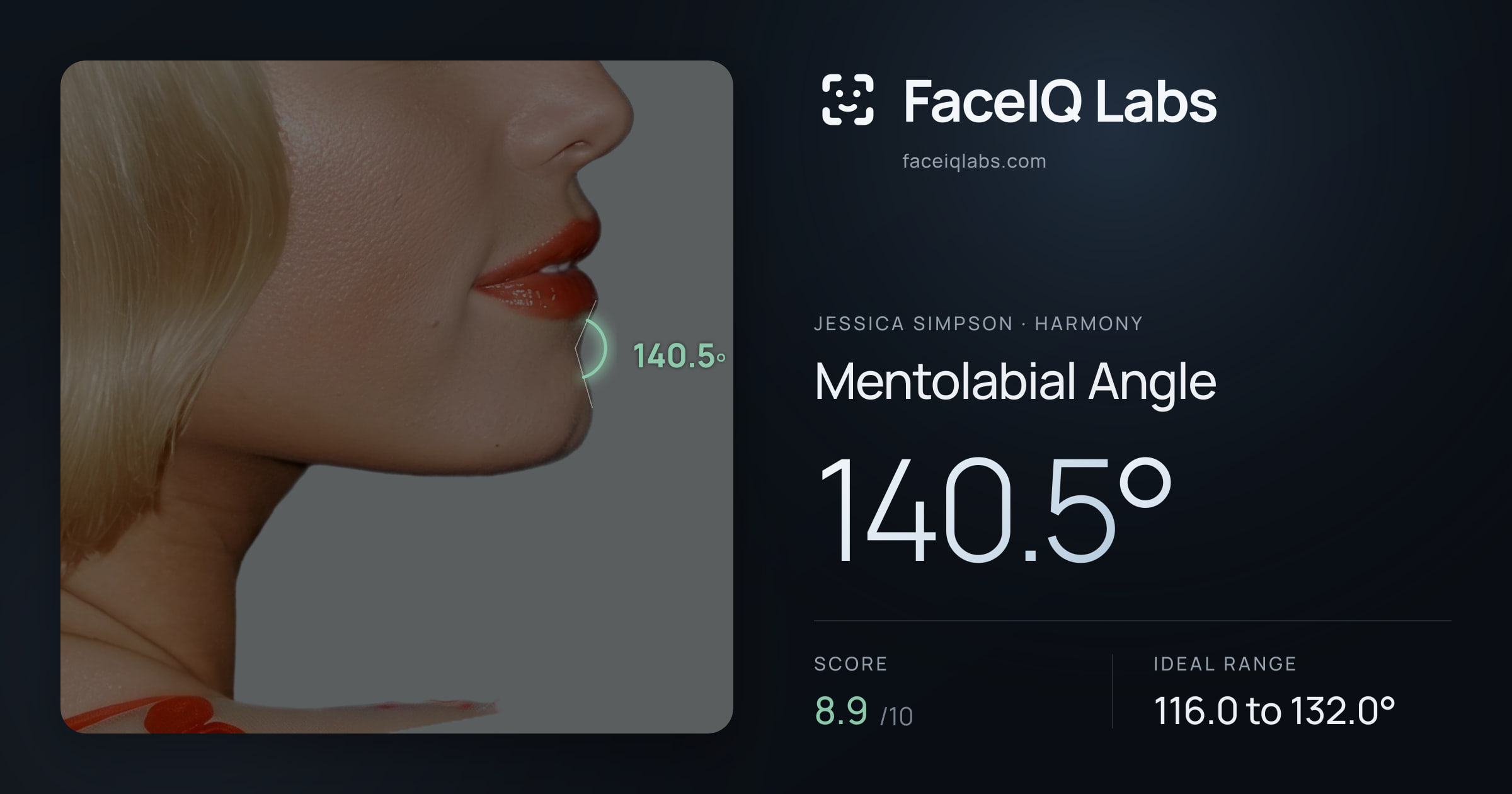Image resolution: width=1512 pixels, height=794 pixels.
Task: Click the green 140.5° label on photo
Action: 679,356
